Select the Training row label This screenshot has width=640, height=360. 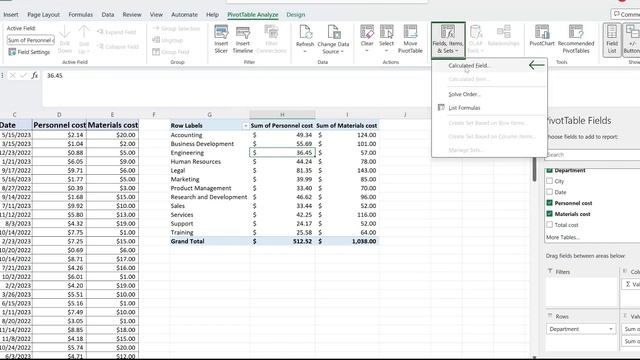click(182, 232)
